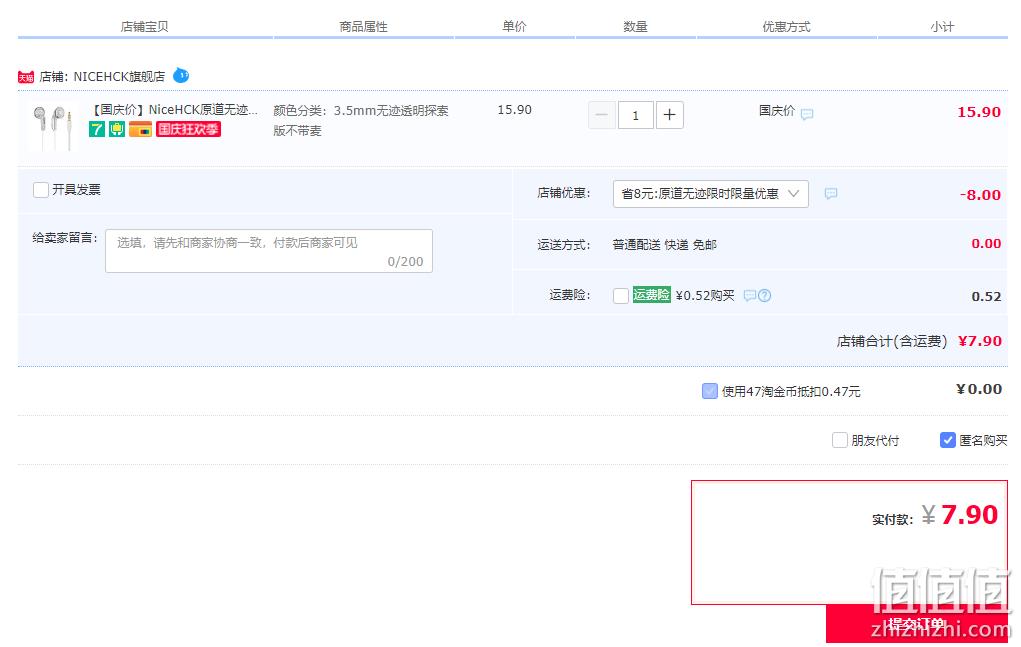Click the comment icon beside 国庆价
Screen dimensions: 1021x647
coord(807,115)
